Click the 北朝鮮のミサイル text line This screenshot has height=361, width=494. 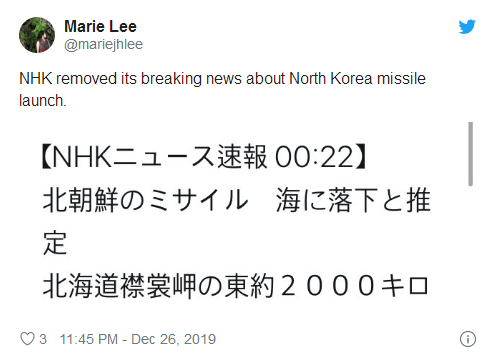[x=145, y=200]
